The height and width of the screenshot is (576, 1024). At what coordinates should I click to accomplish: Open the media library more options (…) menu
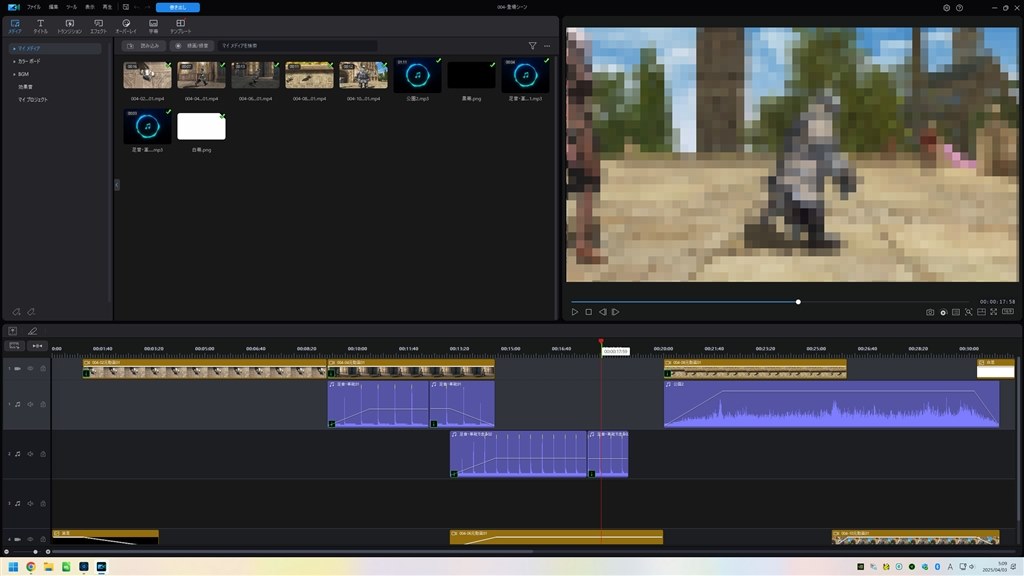point(547,46)
